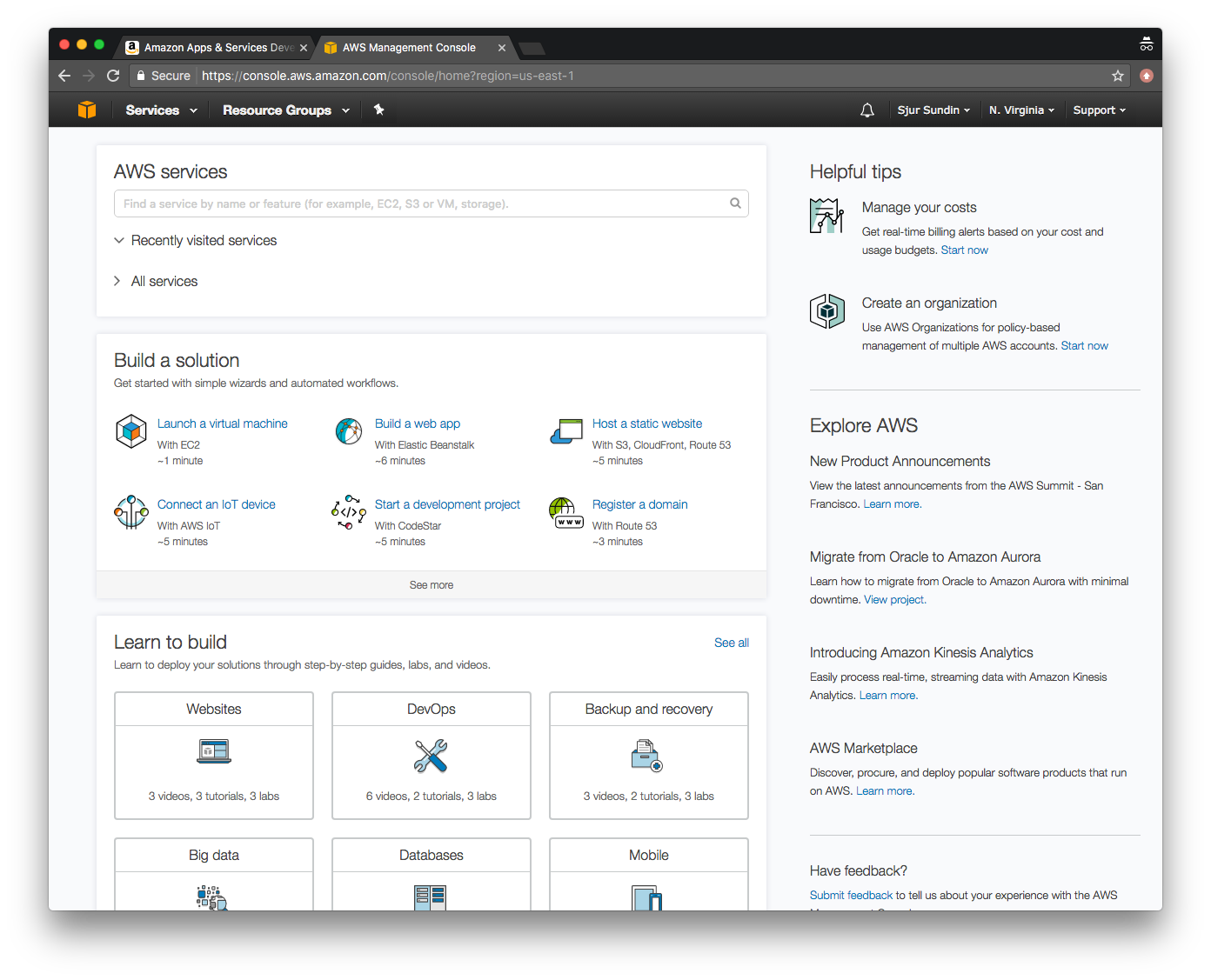Open the notifications bell icon
The width and height of the screenshot is (1211, 980).
tap(867, 110)
